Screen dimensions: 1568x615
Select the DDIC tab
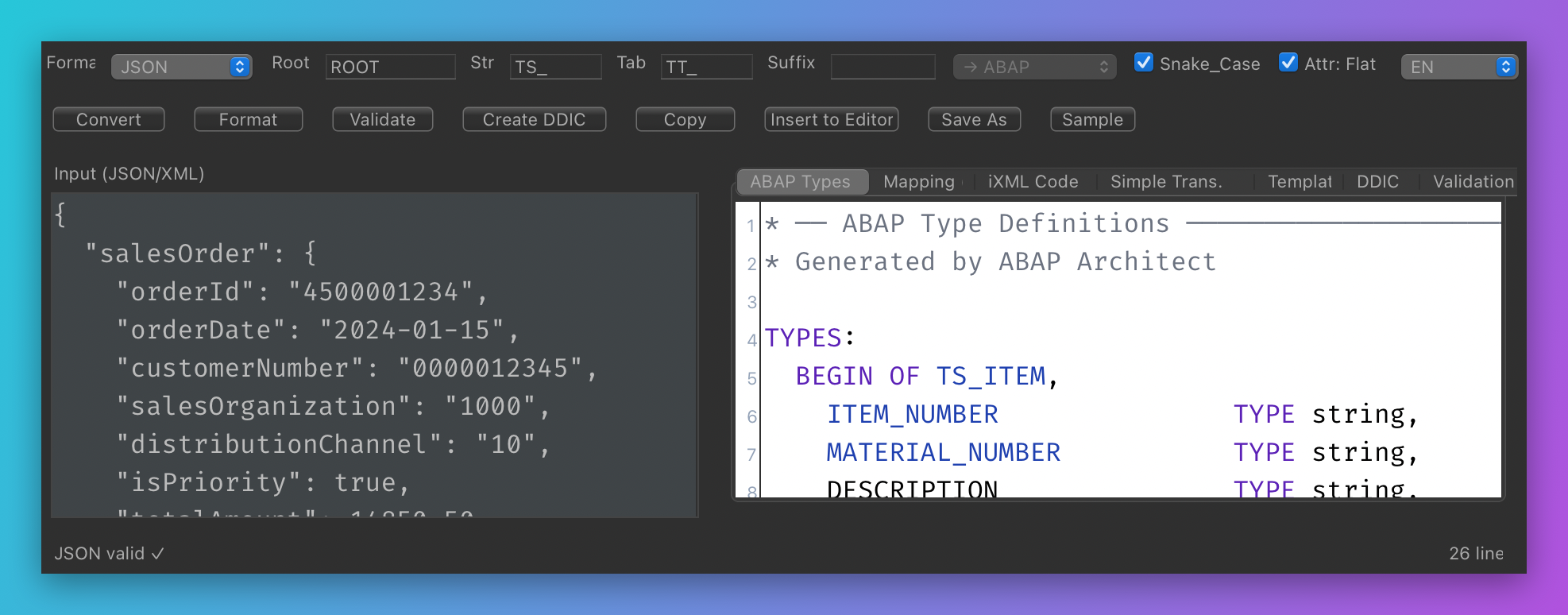coord(1378,182)
